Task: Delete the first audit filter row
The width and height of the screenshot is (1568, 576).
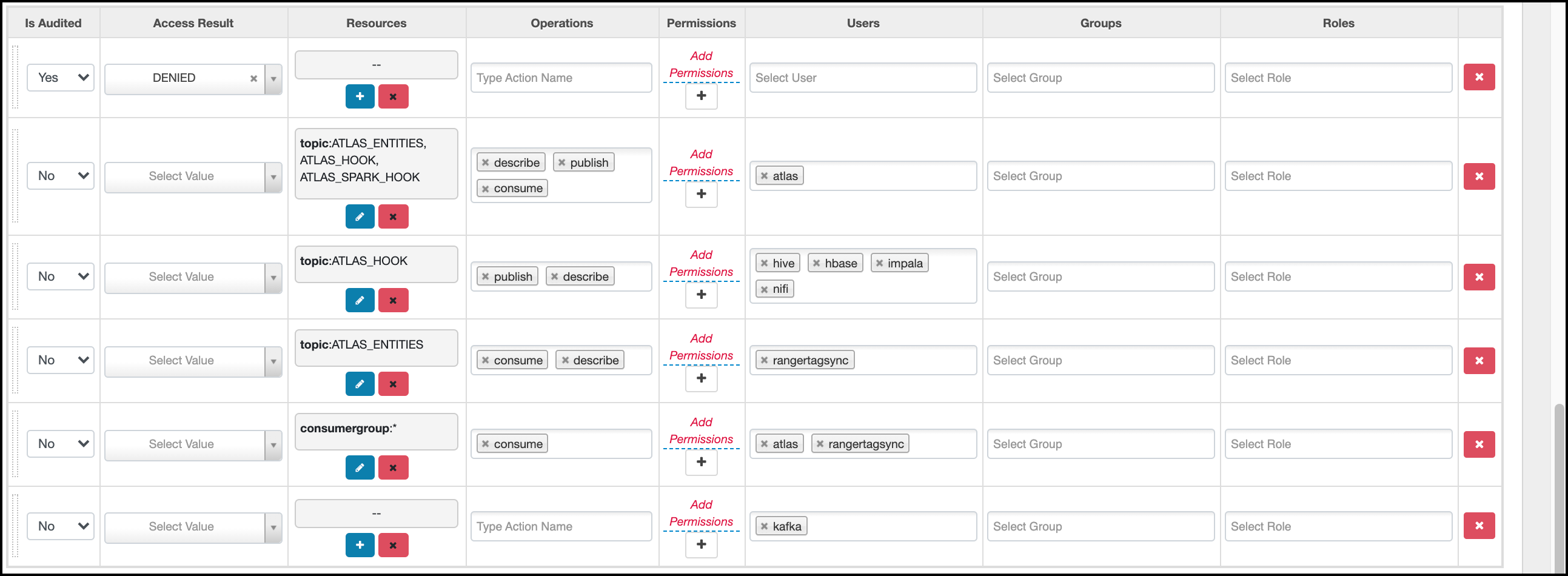Action: [x=1478, y=78]
